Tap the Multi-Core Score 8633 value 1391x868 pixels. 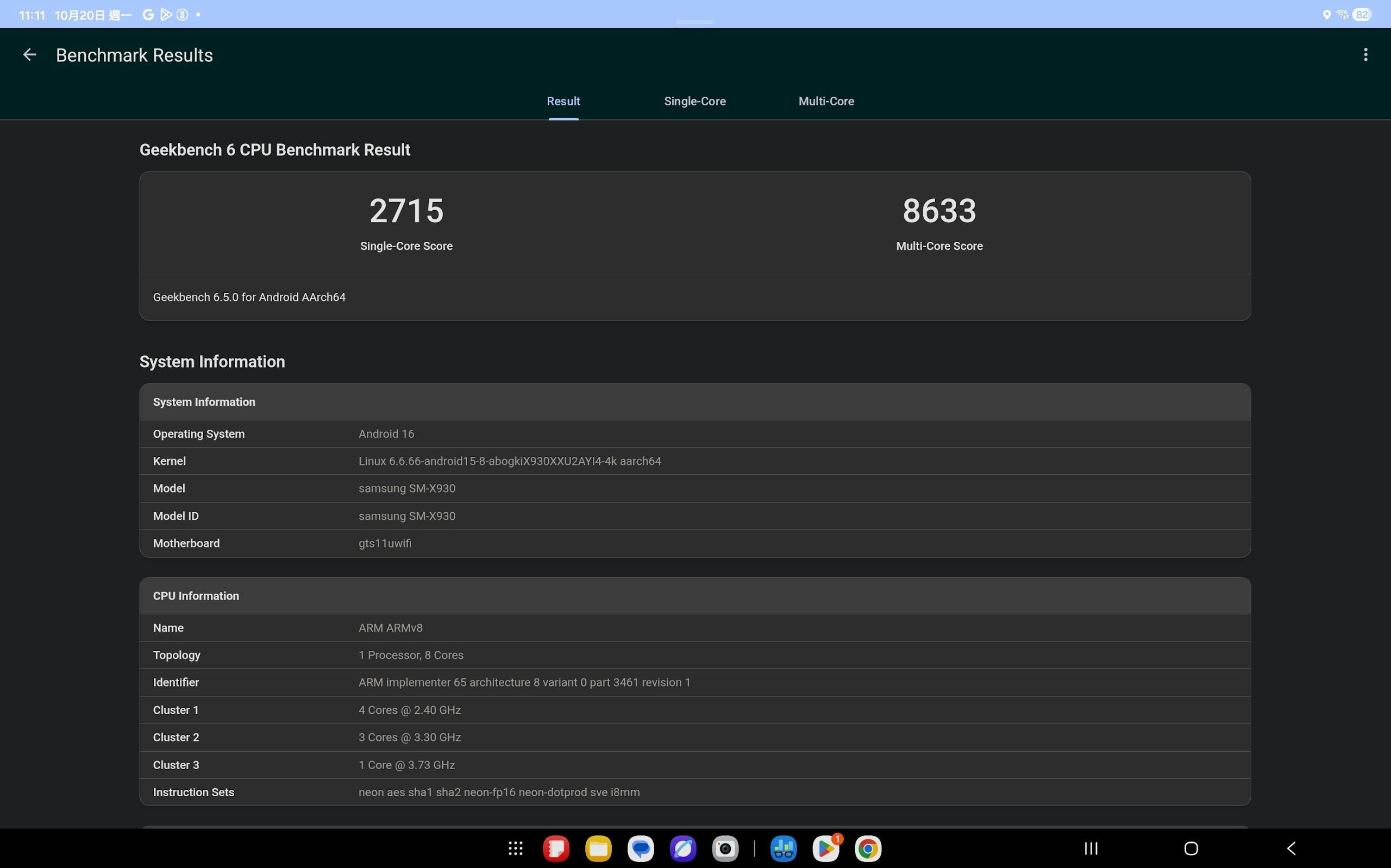point(939,211)
